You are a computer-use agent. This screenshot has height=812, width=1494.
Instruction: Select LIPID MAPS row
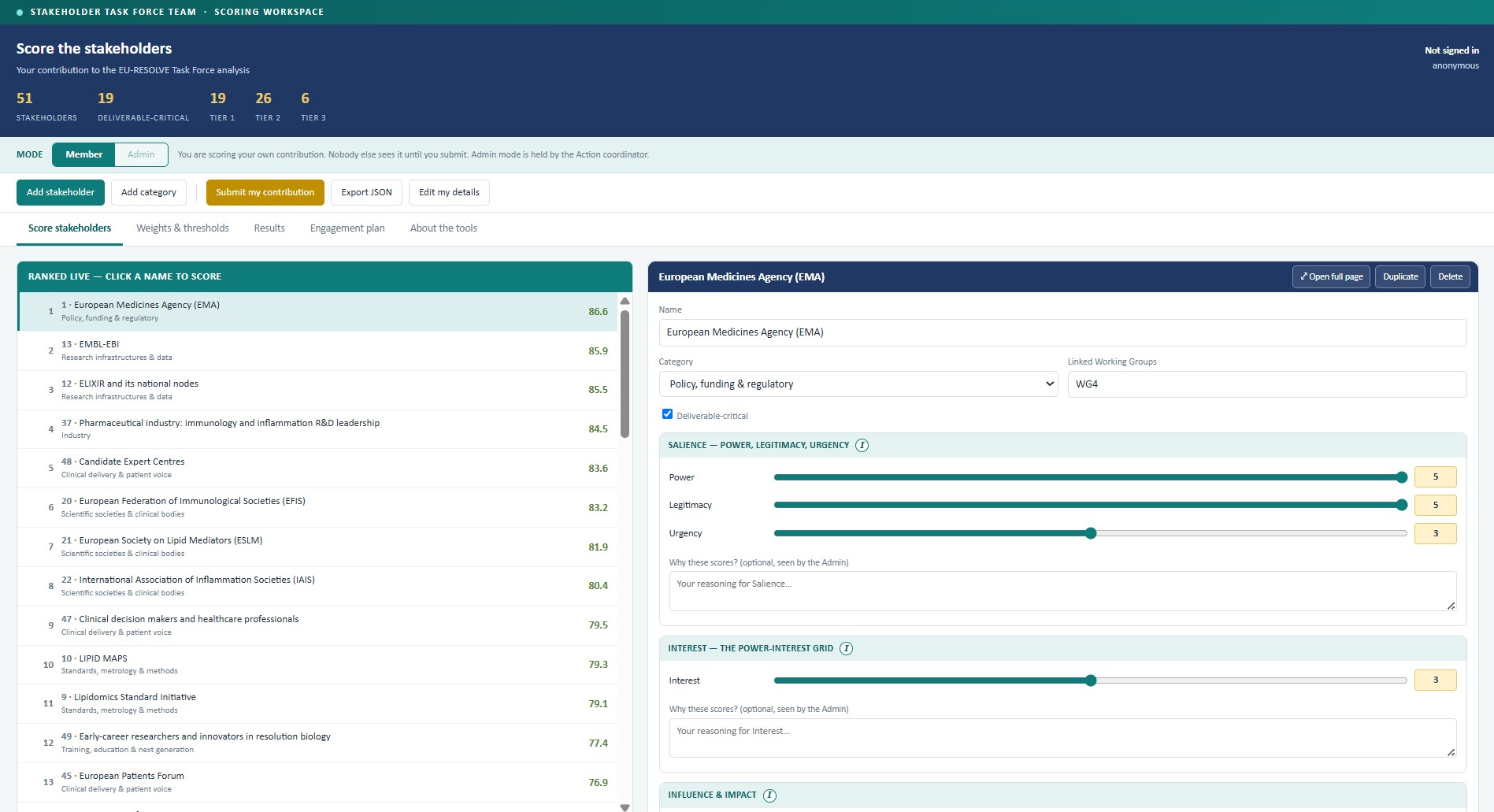tap(317, 665)
